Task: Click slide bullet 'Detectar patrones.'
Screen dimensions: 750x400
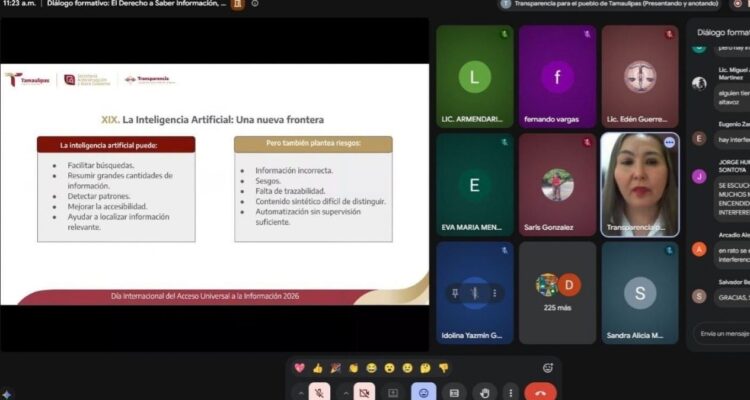Action: coord(99,196)
